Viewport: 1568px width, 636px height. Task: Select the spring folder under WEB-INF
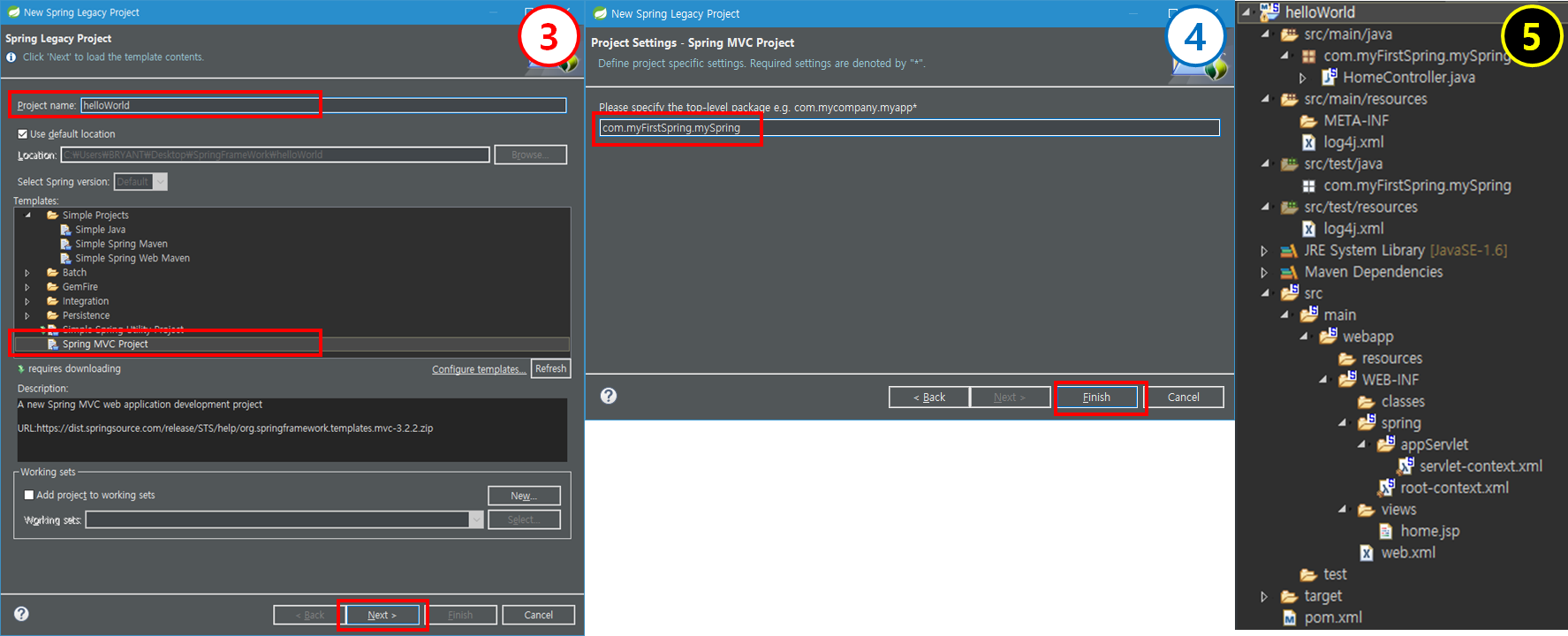pyautogui.click(x=1401, y=423)
